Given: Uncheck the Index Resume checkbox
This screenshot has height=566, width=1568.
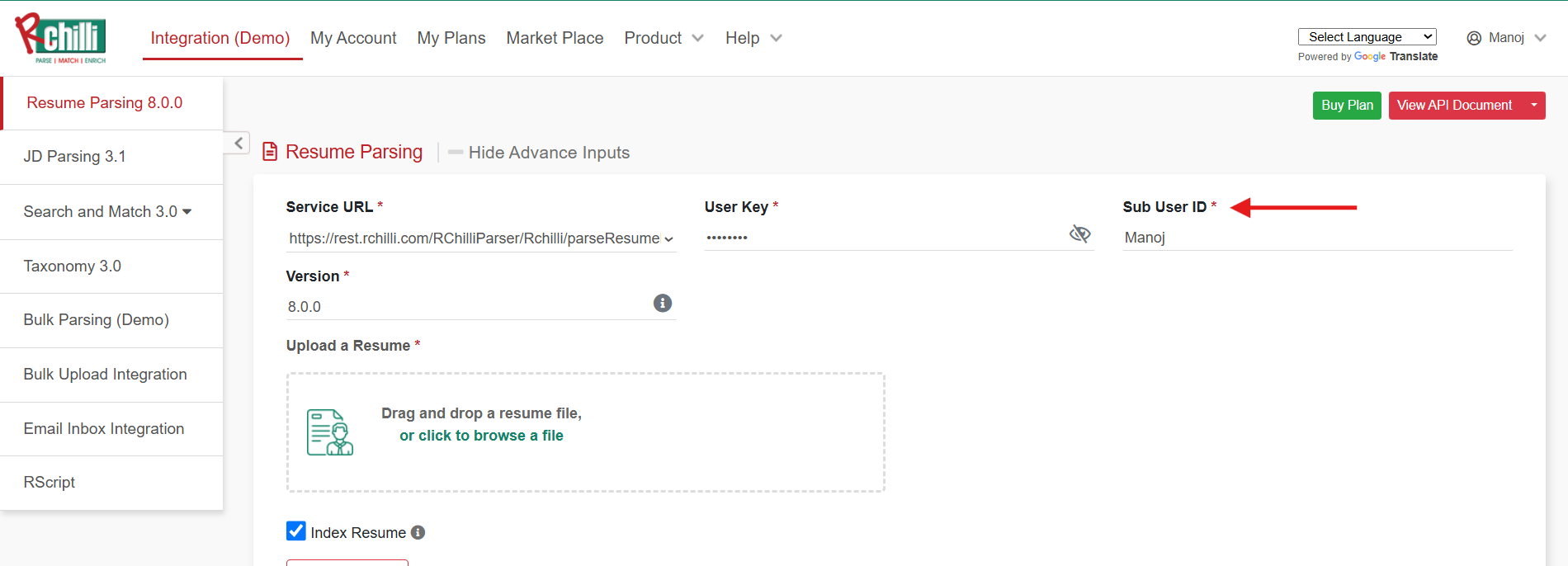Looking at the screenshot, I should [x=296, y=531].
